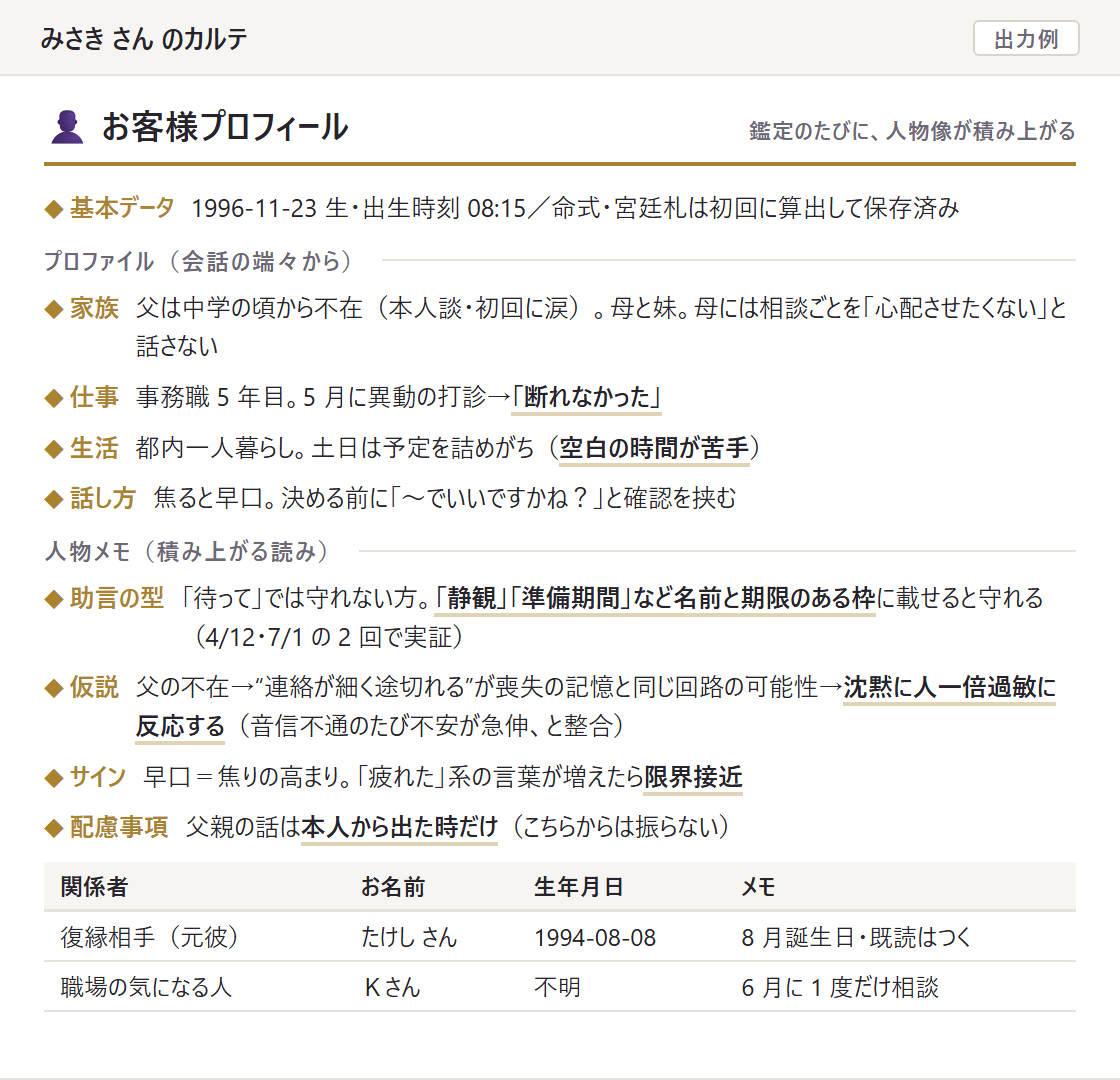Click the プロファイル(会話の端々から) section header
Screen dimensions: 1120x1080
(198, 261)
